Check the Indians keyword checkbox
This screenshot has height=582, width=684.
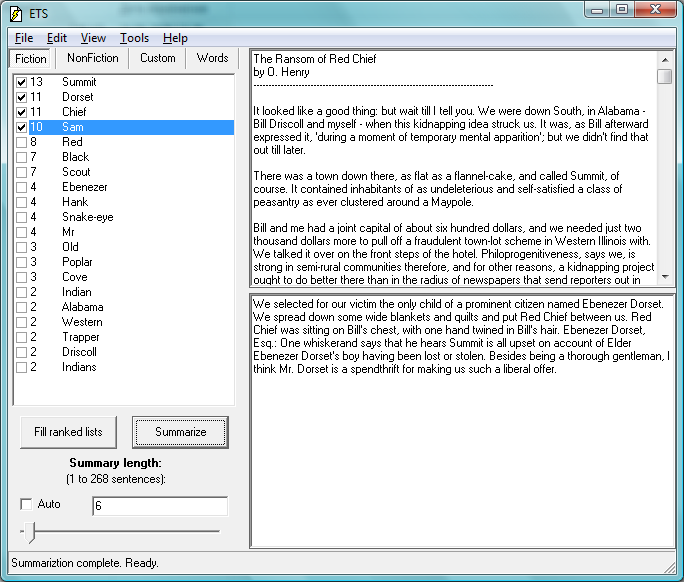point(21,367)
